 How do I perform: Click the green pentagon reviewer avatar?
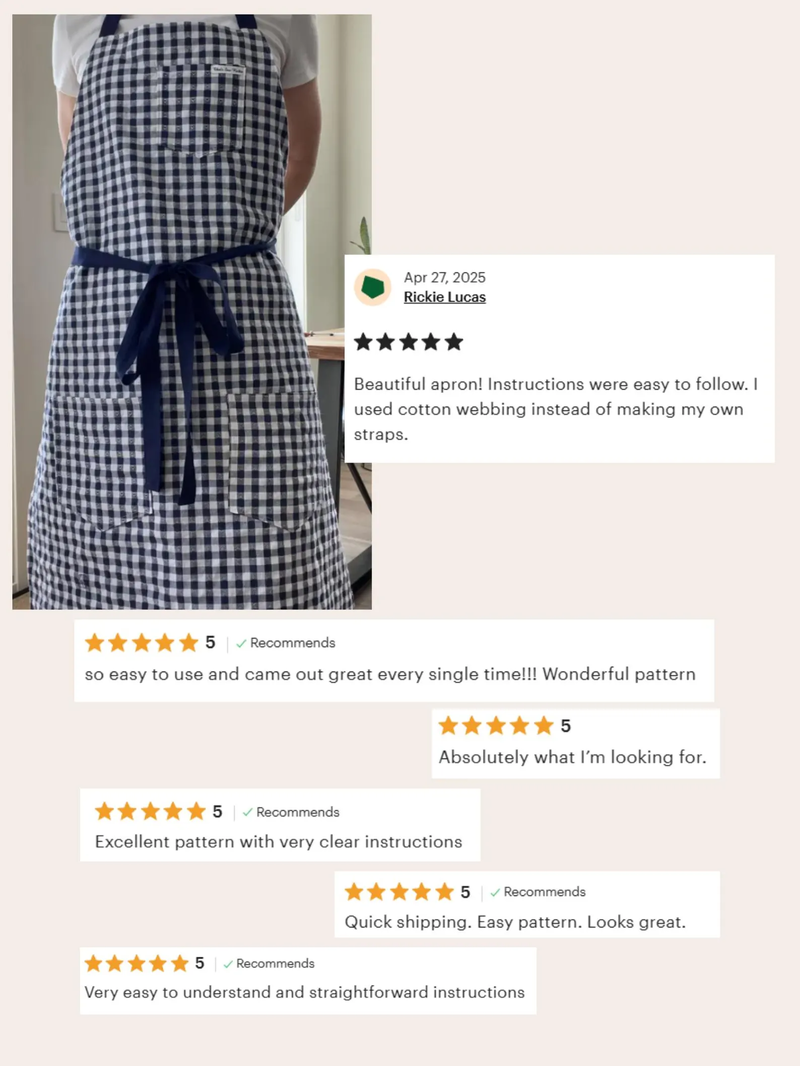[x=372, y=287]
